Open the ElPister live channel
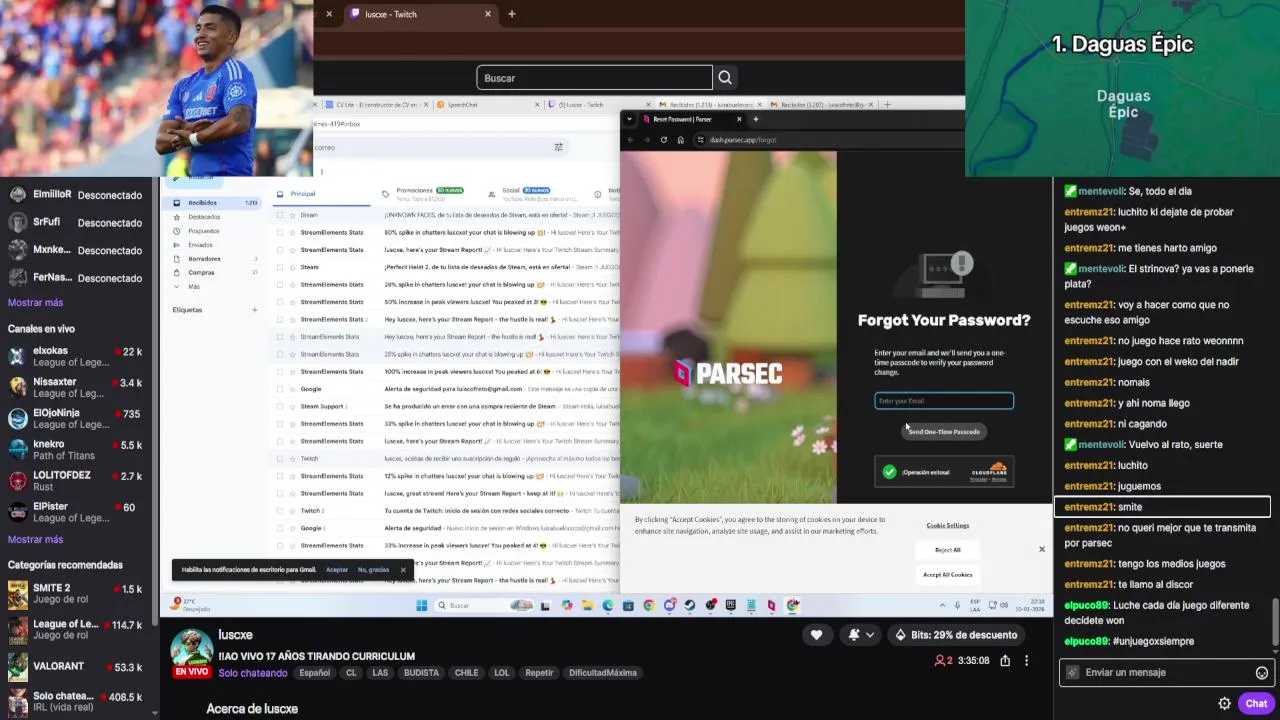 pyautogui.click(x=78, y=512)
